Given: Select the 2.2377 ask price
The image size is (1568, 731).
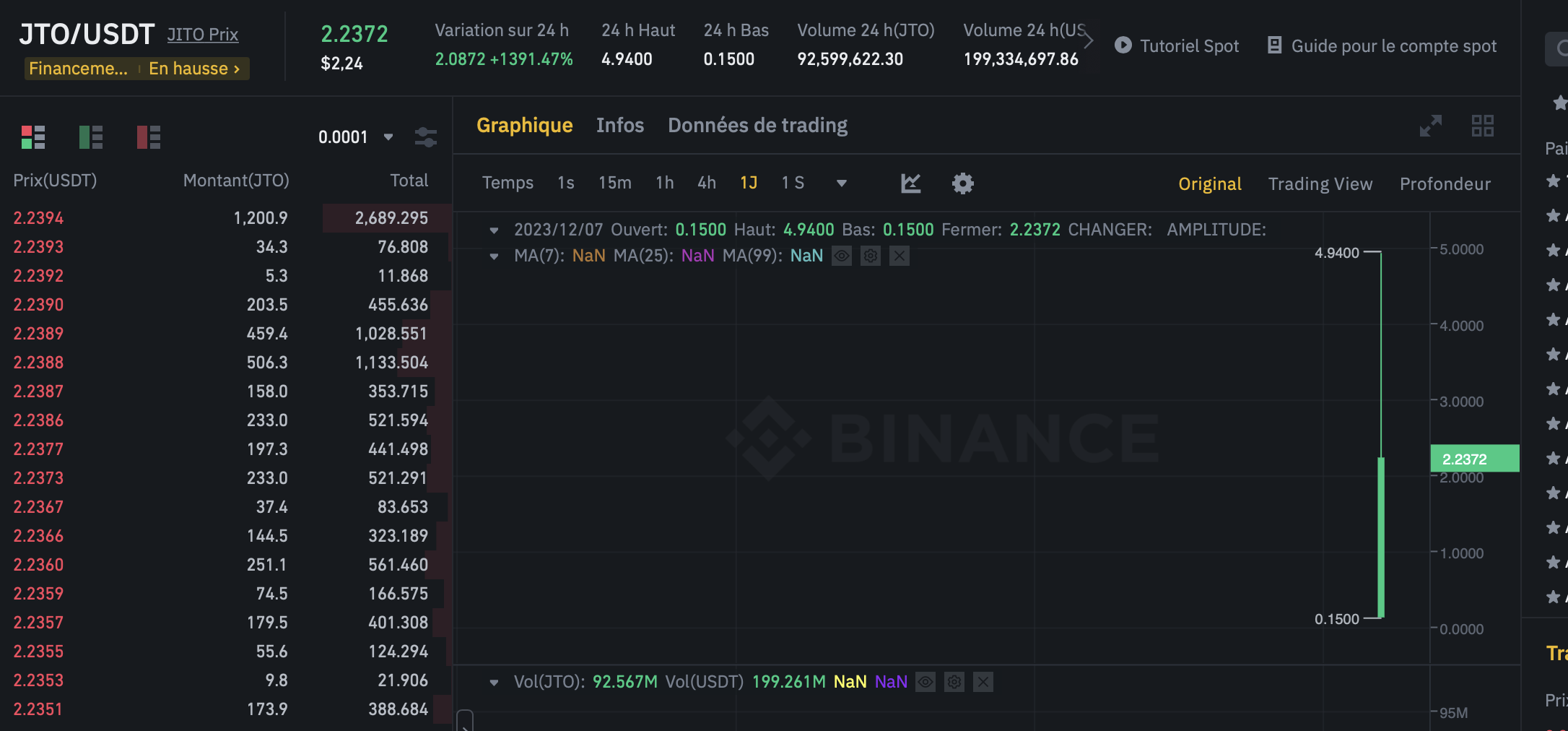Looking at the screenshot, I should pyautogui.click(x=38, y=449).
